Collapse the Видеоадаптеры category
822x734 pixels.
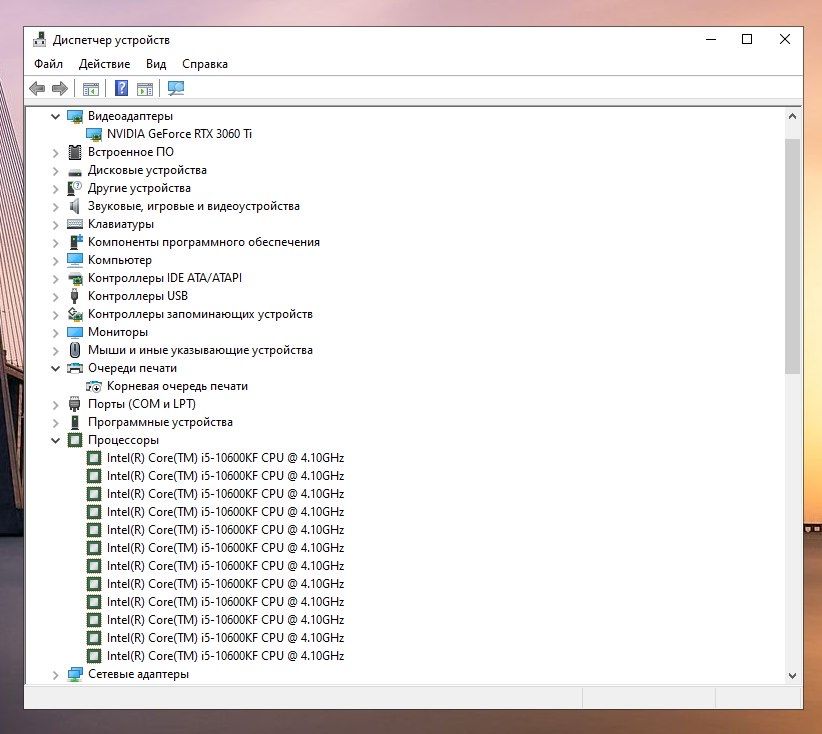56,116
